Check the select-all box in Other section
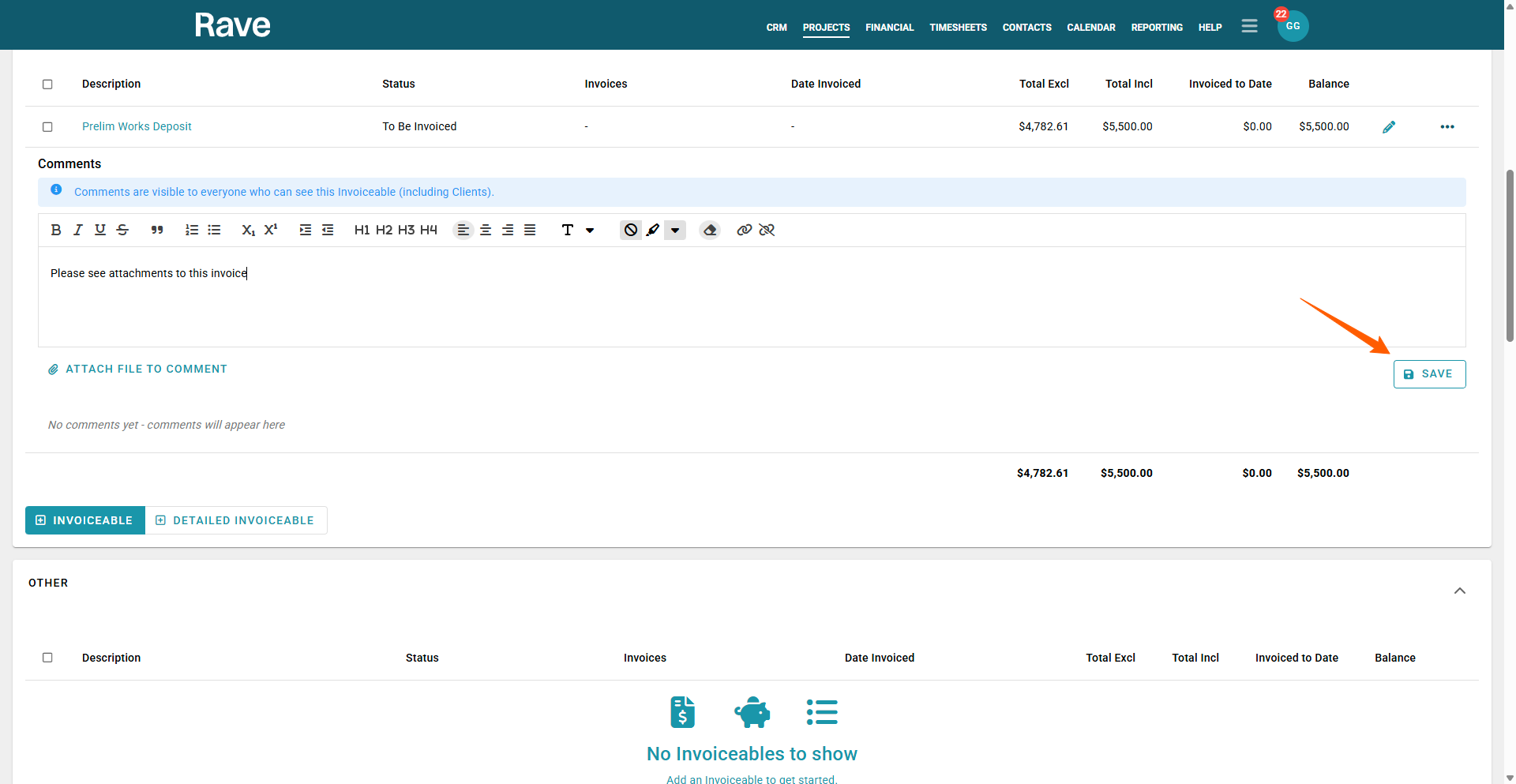This screenshot has height=784, width=1516. [47, 658]
